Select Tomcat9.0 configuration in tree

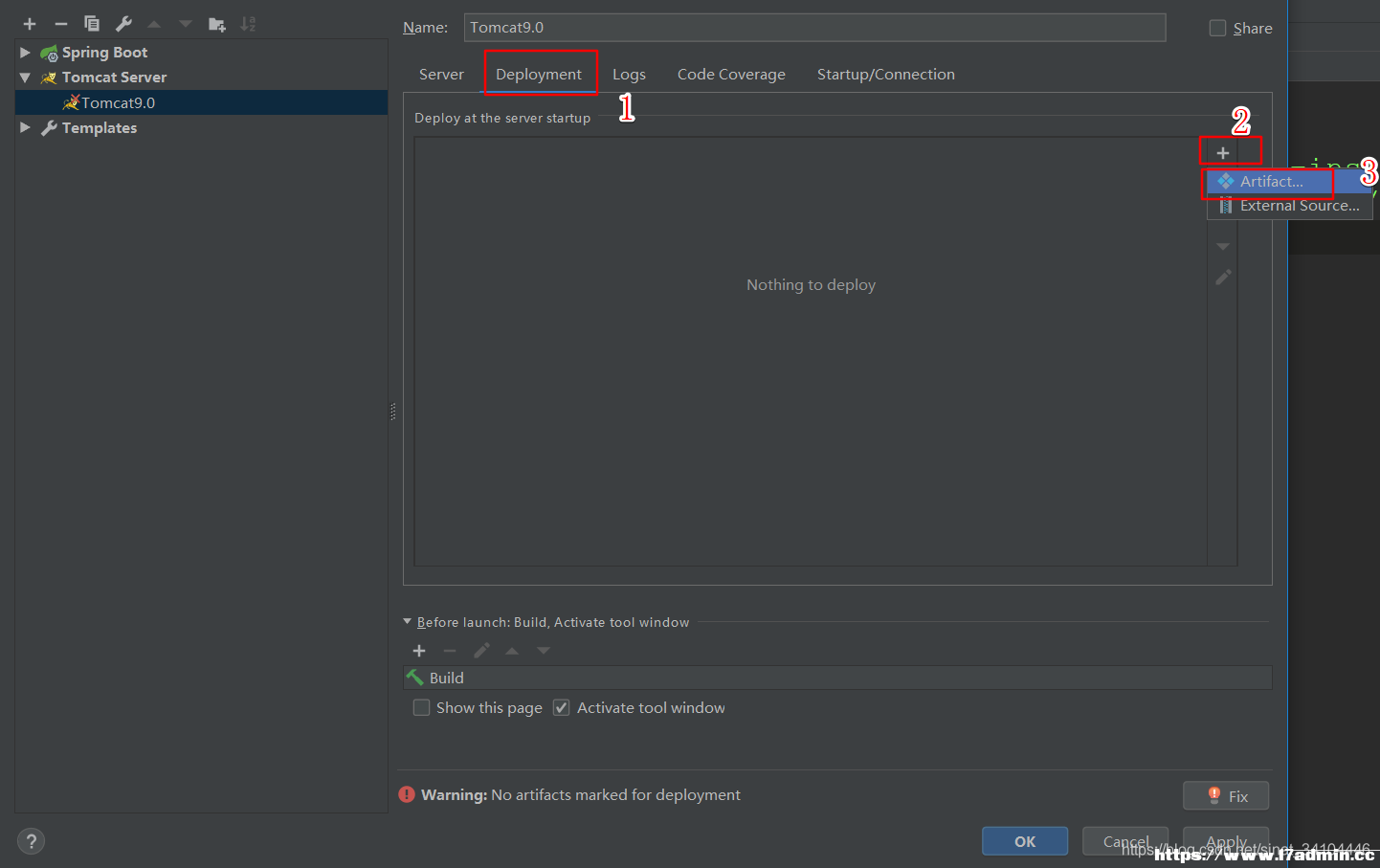click(x=201, y=102)
